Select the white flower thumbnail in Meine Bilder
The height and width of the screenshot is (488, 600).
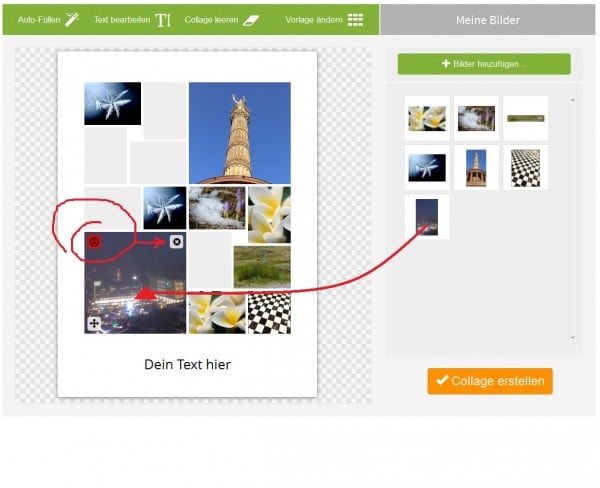(x=428, y=119)
